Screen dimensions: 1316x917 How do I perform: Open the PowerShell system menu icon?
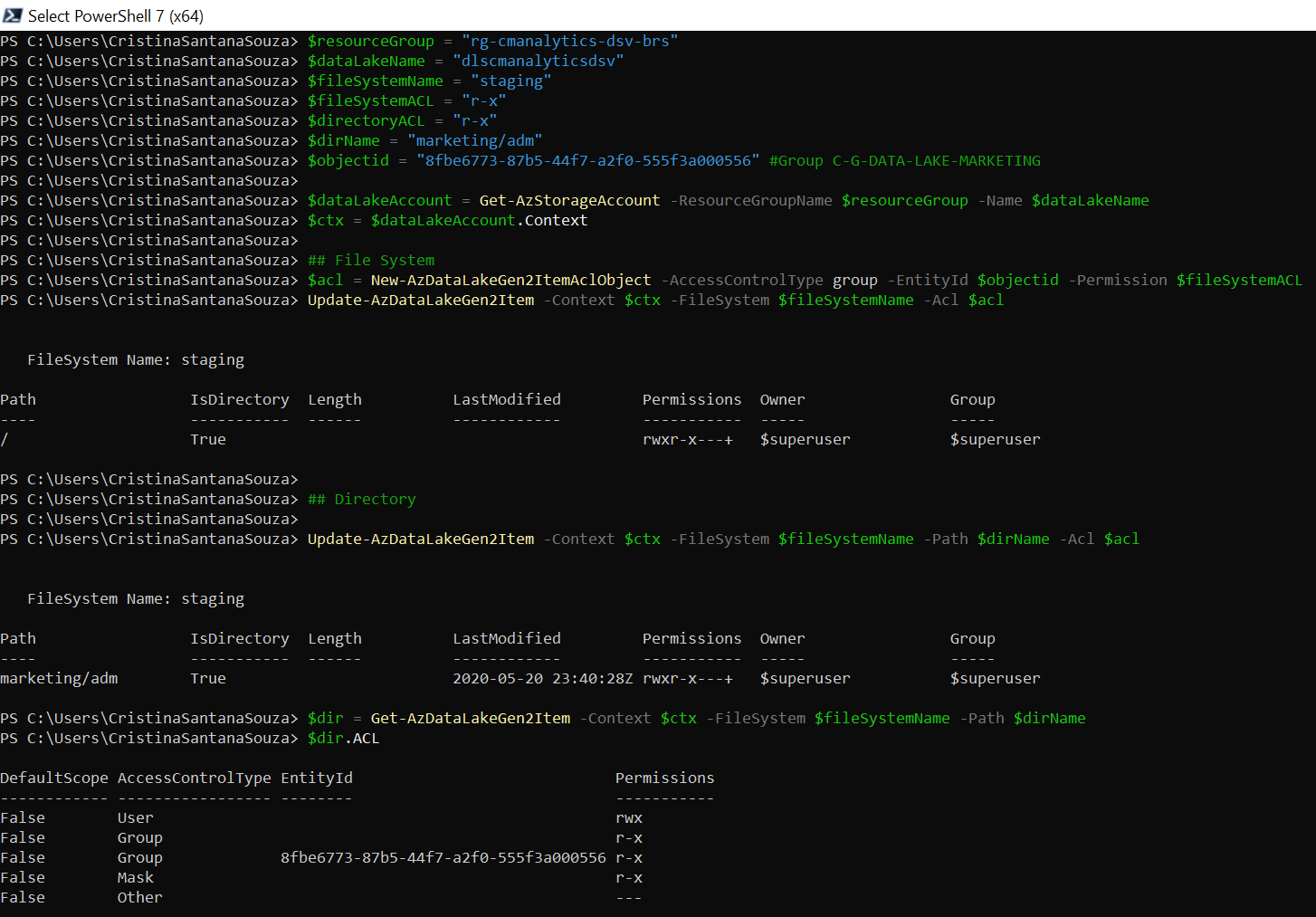point(12,15)
